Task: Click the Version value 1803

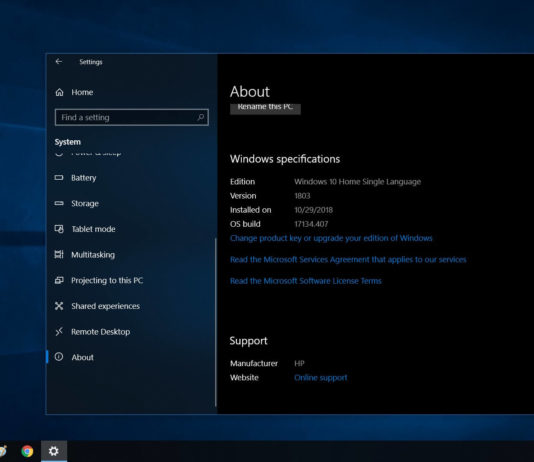Action: point(302,196)
